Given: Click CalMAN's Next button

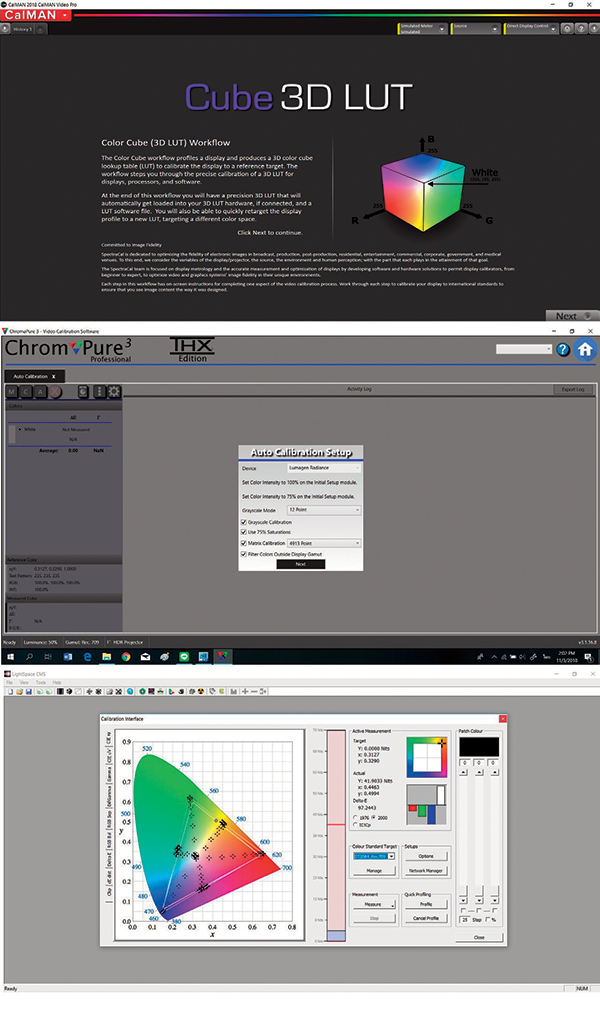Looking at the screenshot, I should 573,315.
